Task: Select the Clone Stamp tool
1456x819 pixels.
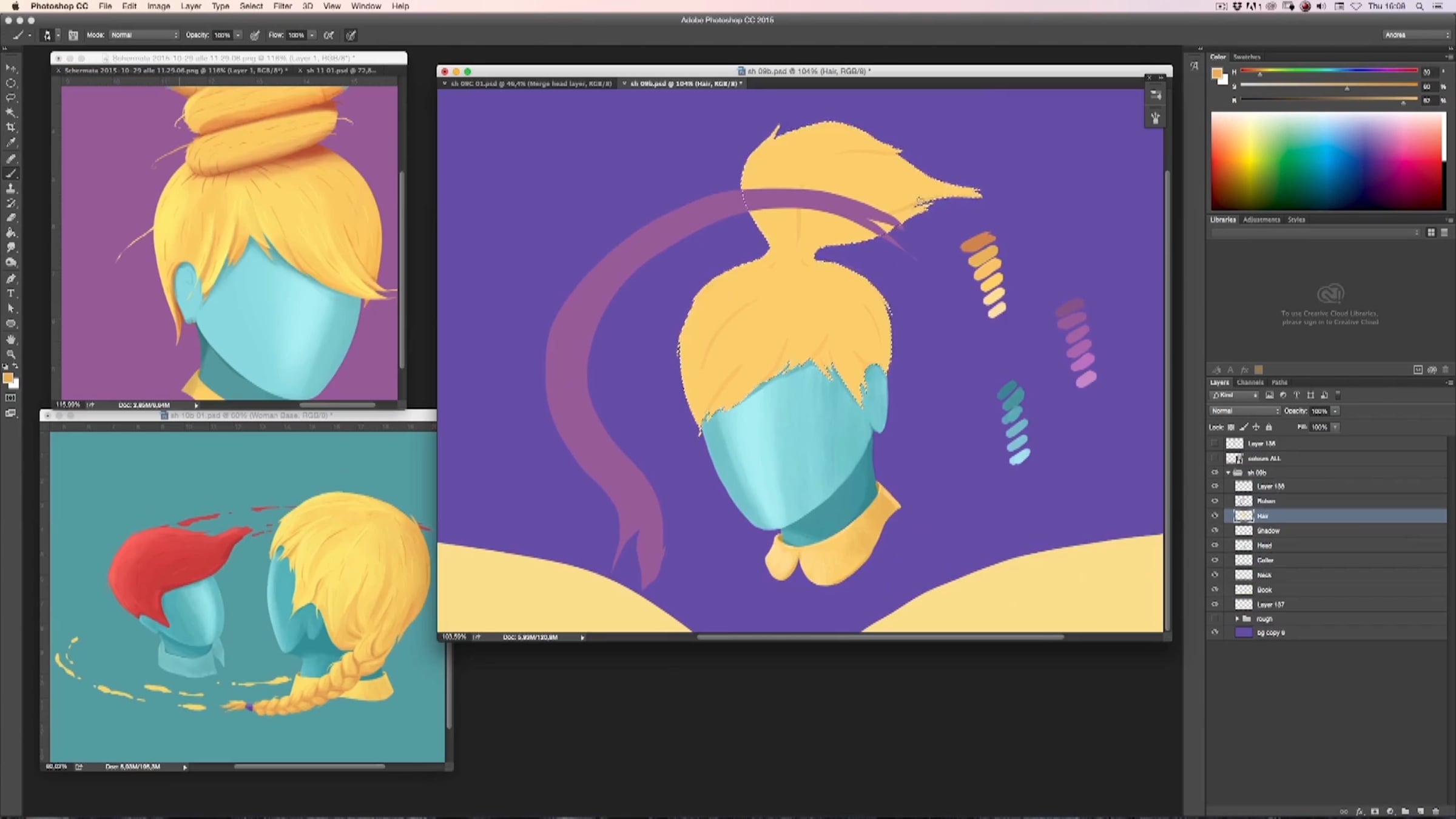Action: 11,188
